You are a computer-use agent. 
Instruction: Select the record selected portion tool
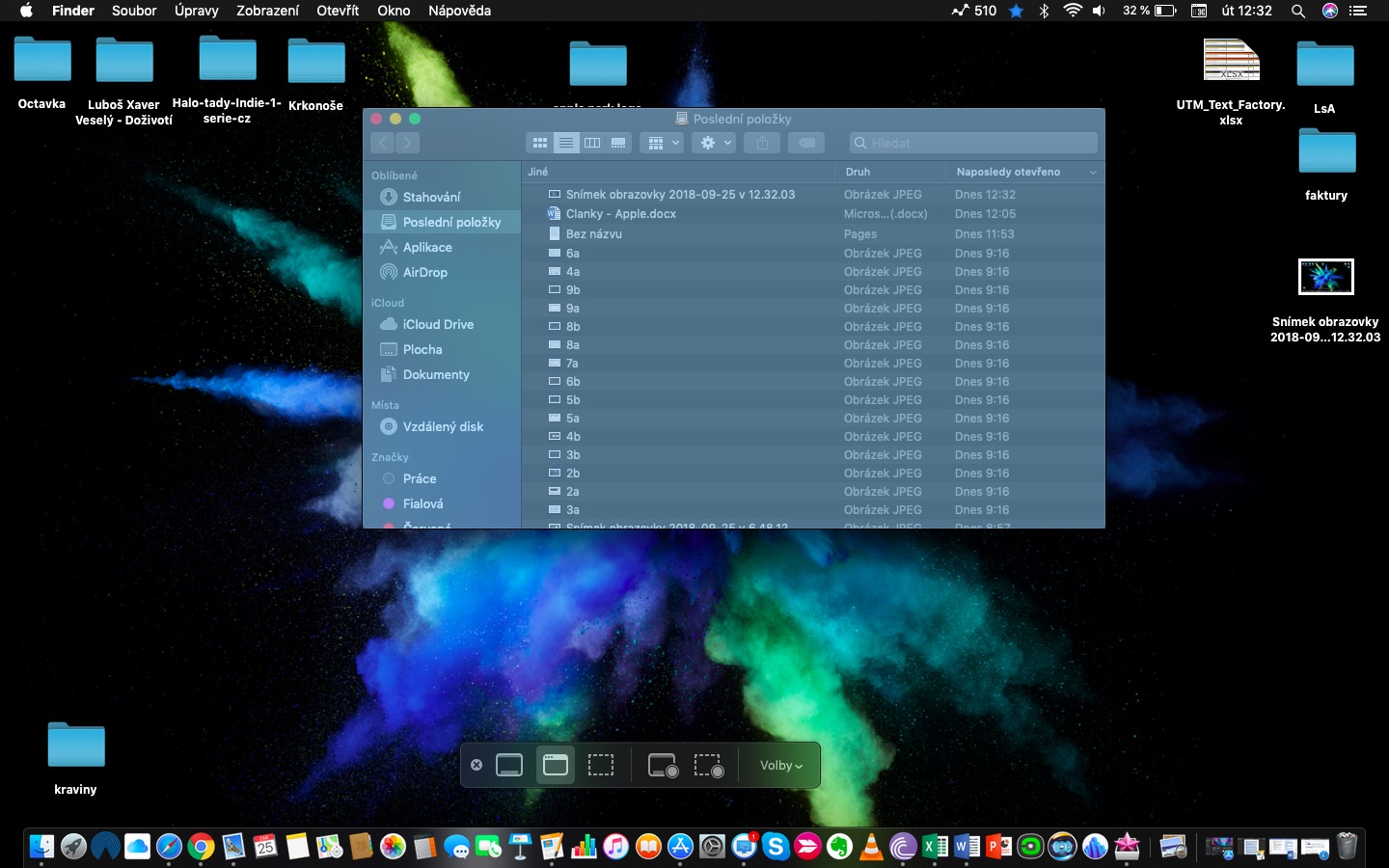pyautogui.click(x=709, y=765)
